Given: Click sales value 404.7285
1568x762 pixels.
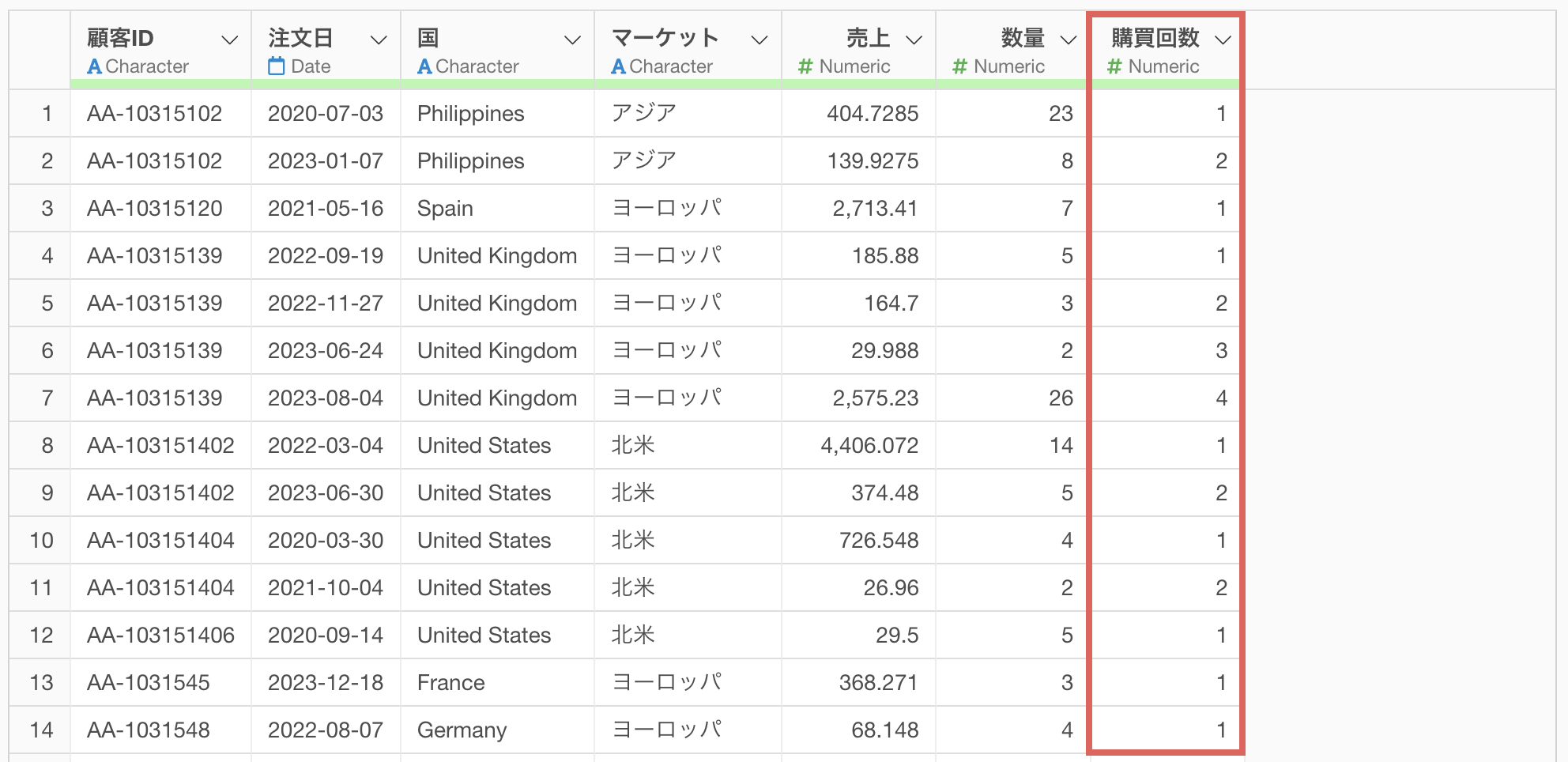Looking at the screenshot, I should (873, 114).
